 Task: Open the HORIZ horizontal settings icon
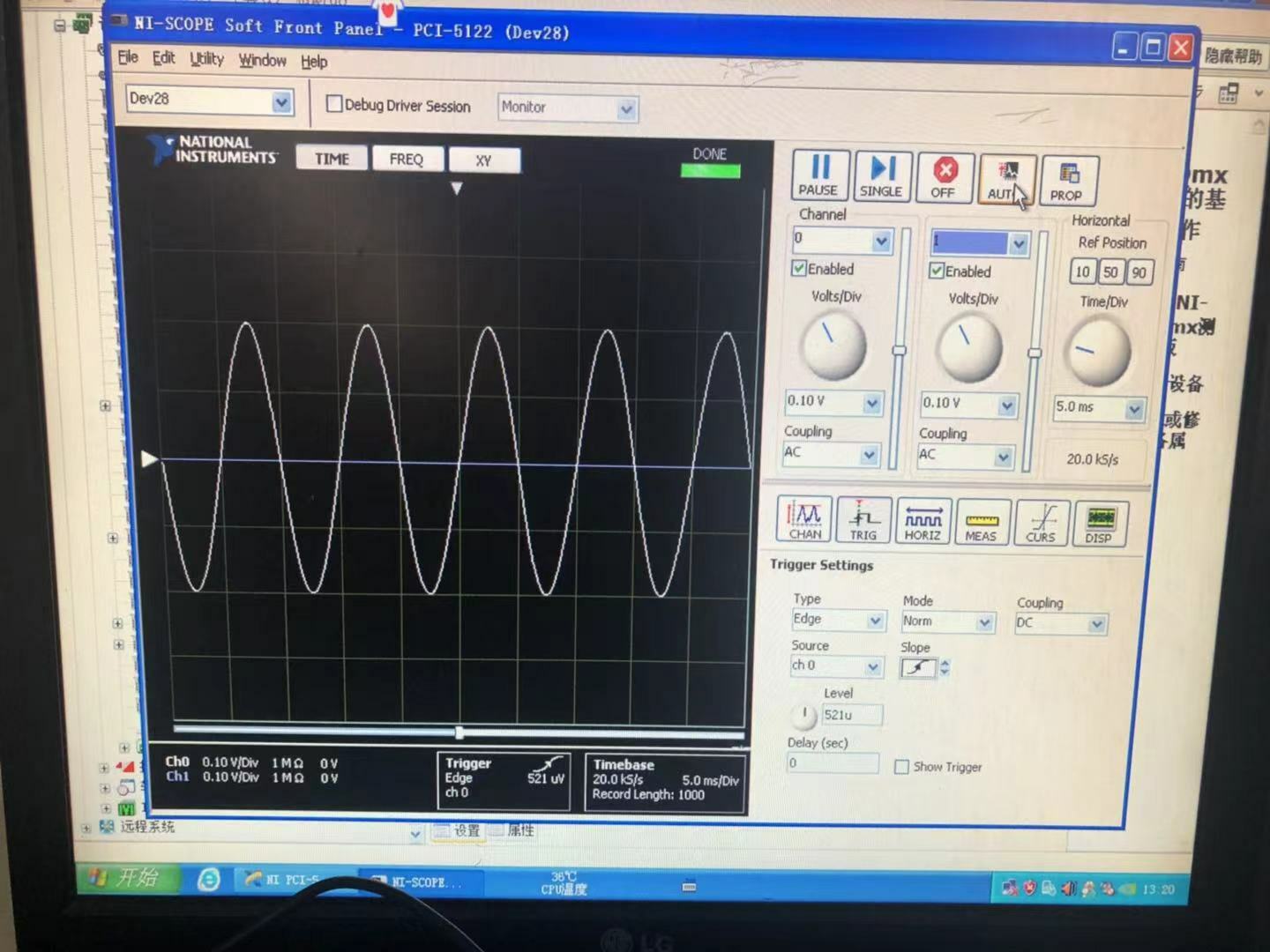(923, 520)
